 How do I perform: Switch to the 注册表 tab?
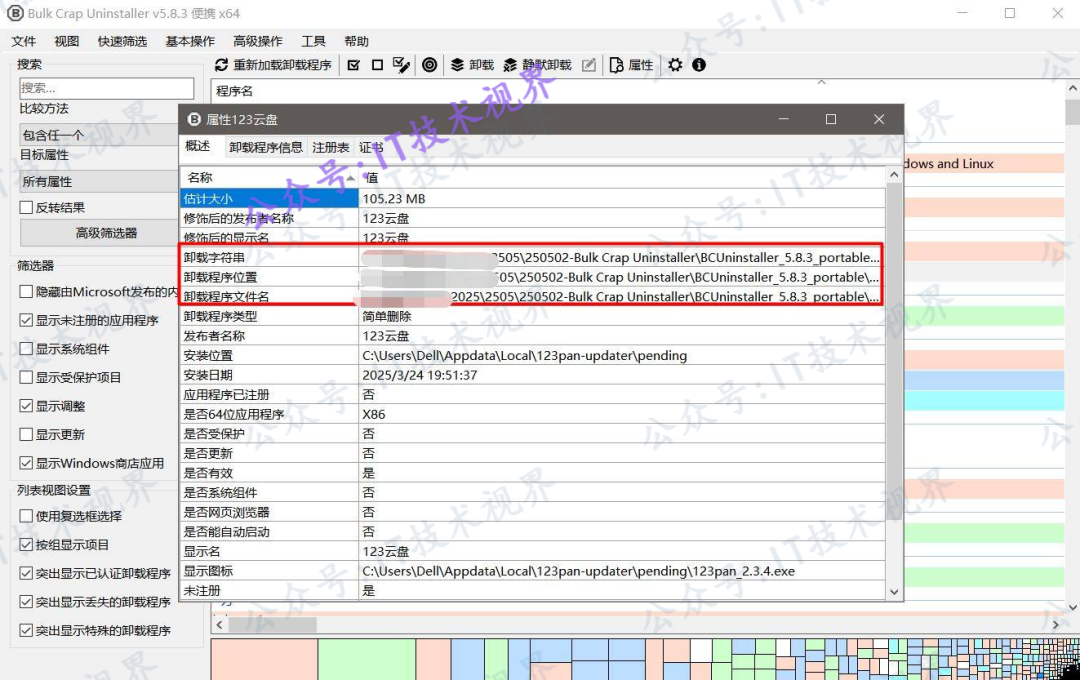[x=331, y=147]
